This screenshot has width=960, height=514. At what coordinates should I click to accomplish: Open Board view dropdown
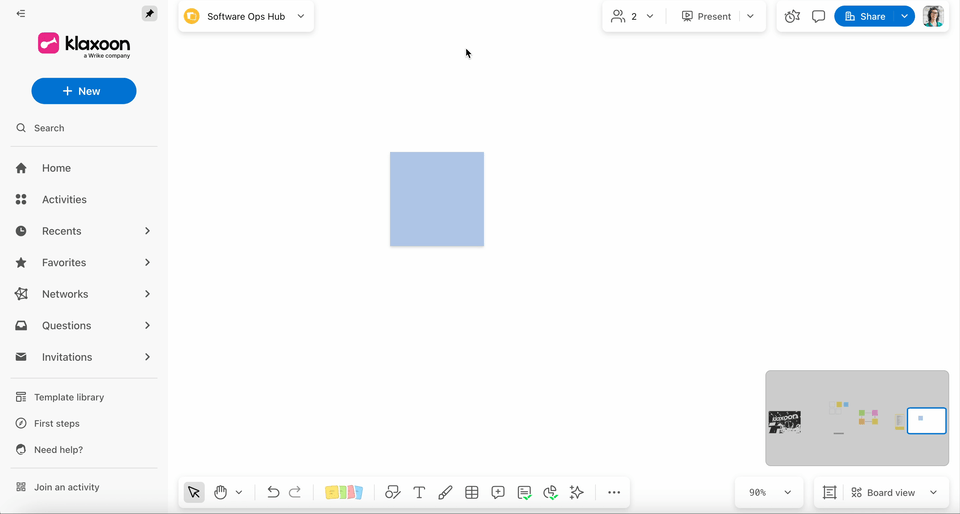point(893,492)
